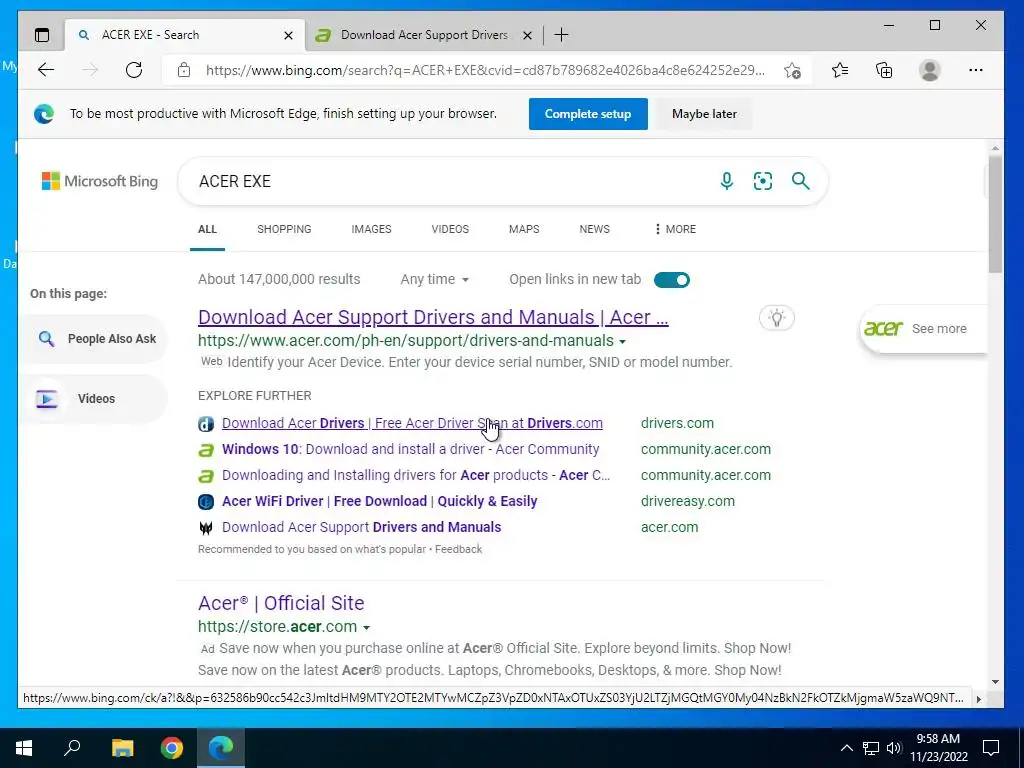Show hidden system tray icons
This screenshot has width=1024, height=768.
(846, 748)
